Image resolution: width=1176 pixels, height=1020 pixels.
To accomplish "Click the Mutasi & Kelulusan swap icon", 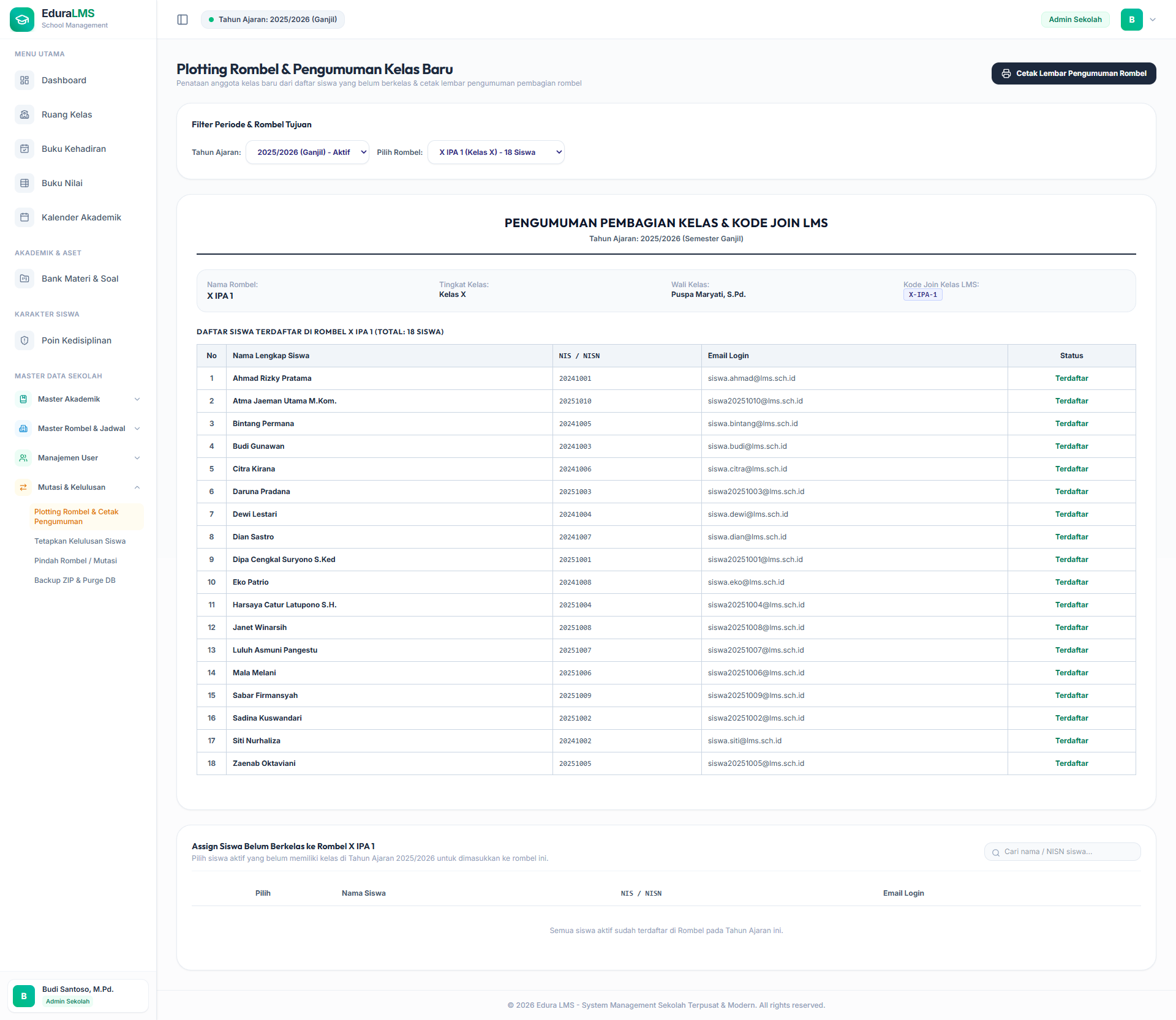I will (23, 487).
